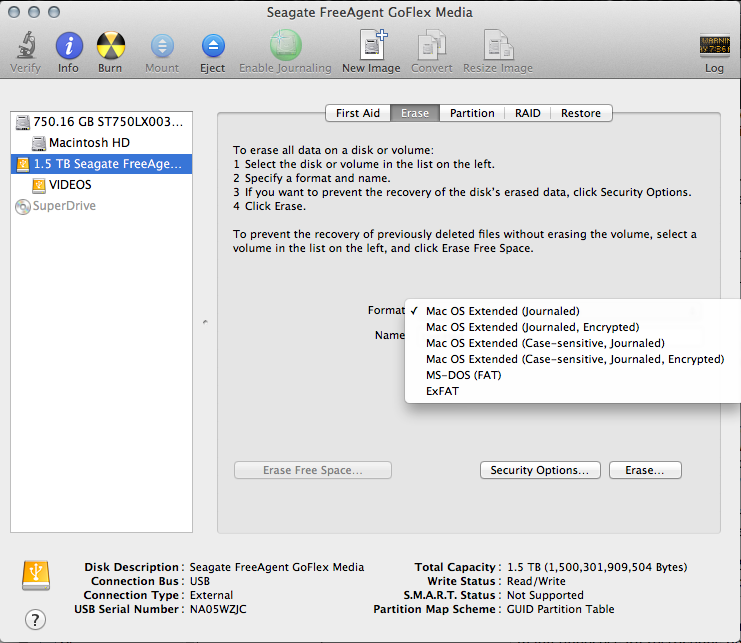Click the Resize Image icon
This screenshot has height=643, width=741.
(499, 45)
